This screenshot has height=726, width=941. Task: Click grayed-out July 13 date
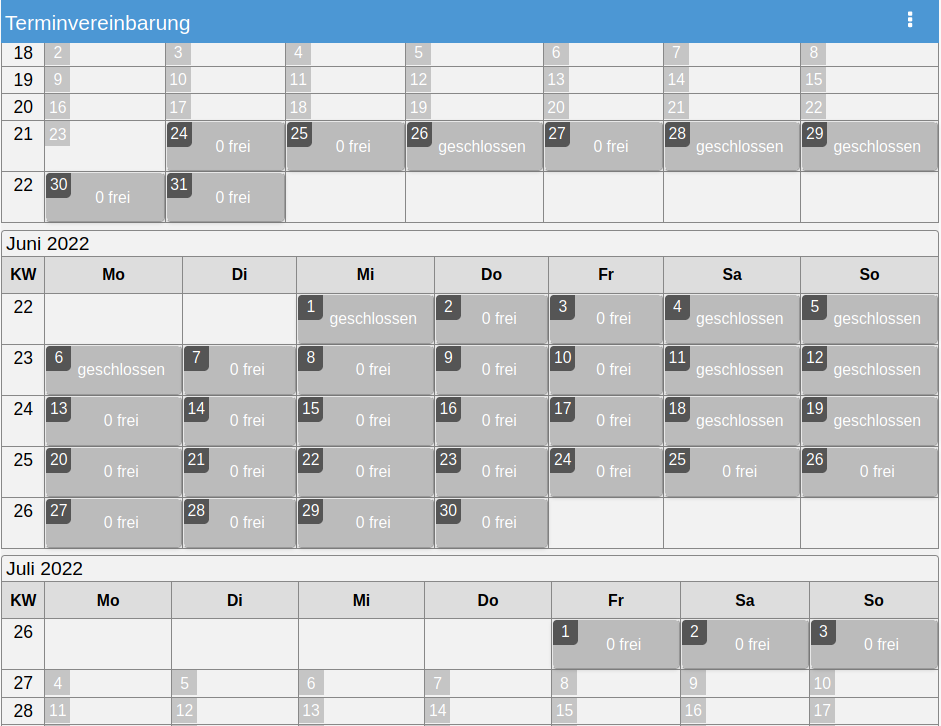[312, 711]
